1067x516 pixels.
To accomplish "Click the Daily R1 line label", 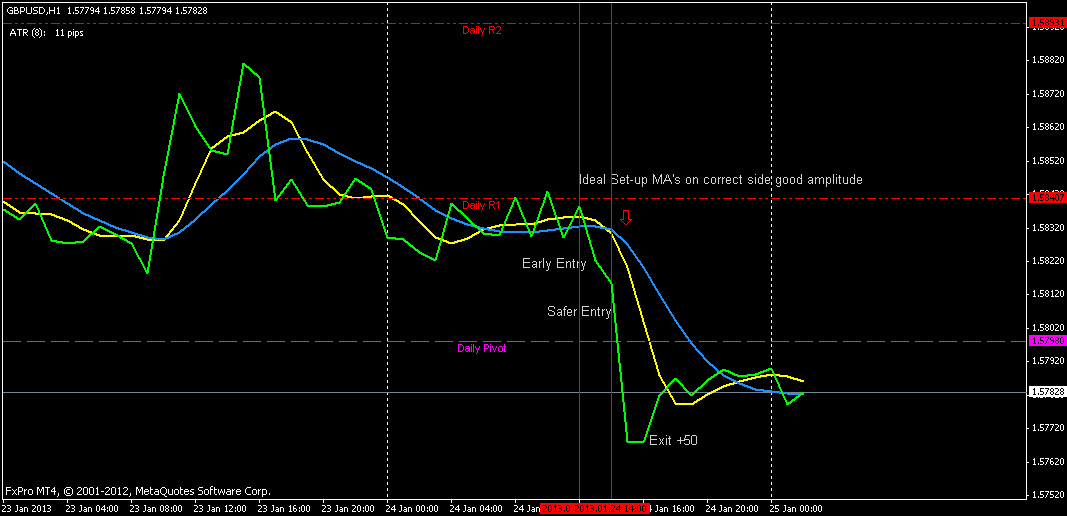I will point(482,205).
